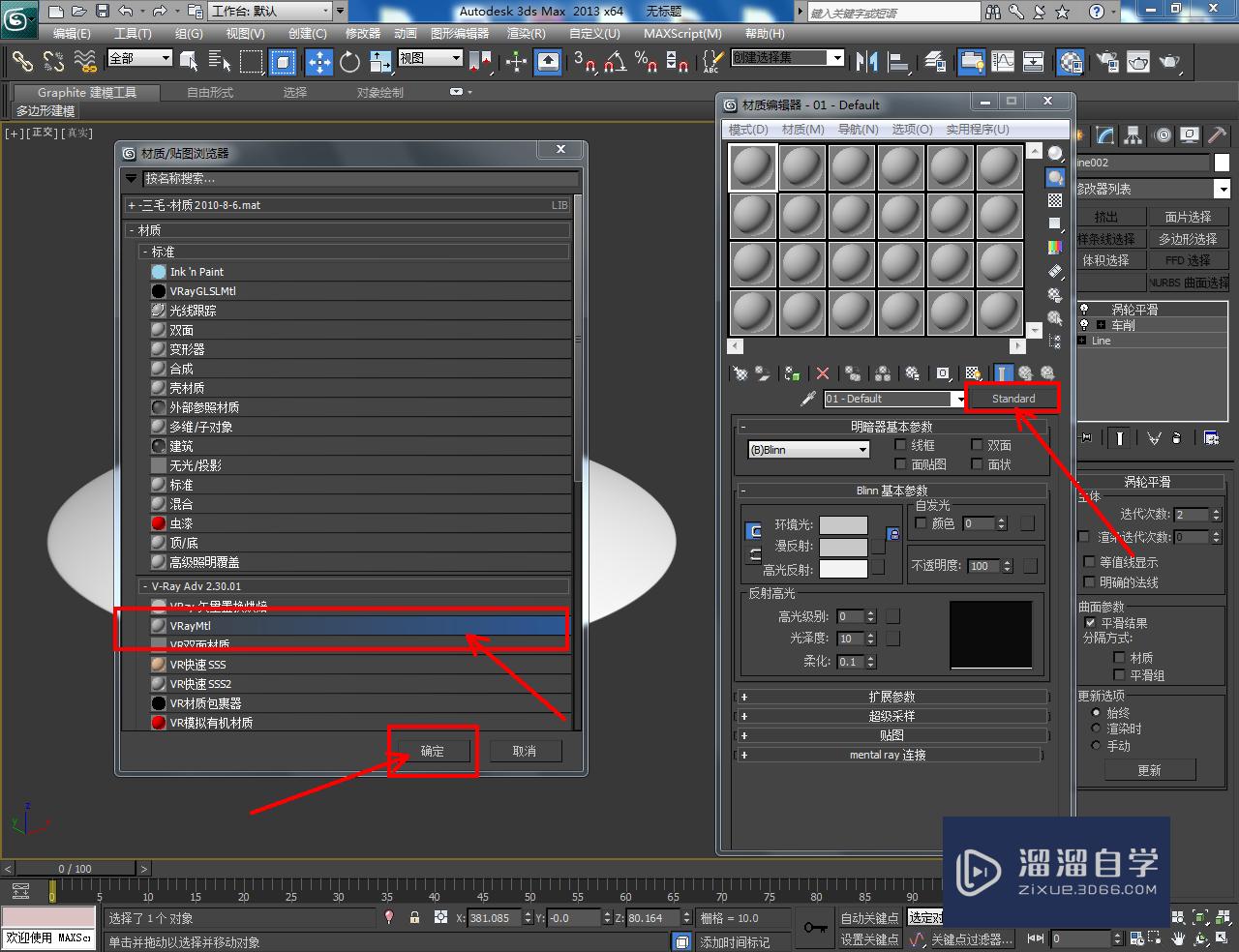Enable the 双面 (2-Sided) checkbox
1239x952 pixels.
point(977,445)
